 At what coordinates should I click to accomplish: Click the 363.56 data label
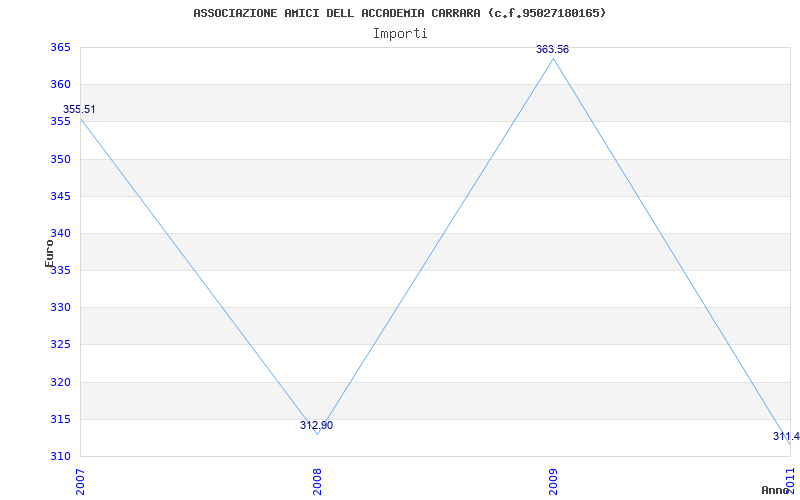553,49
